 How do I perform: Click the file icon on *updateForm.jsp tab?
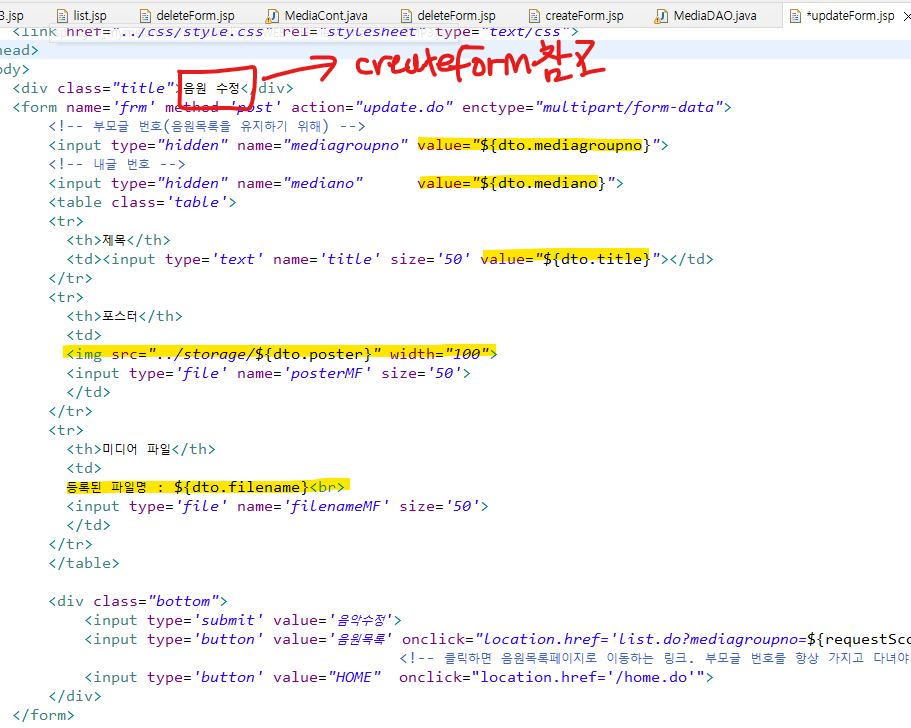pyautogui.click(x=795, y=16)
